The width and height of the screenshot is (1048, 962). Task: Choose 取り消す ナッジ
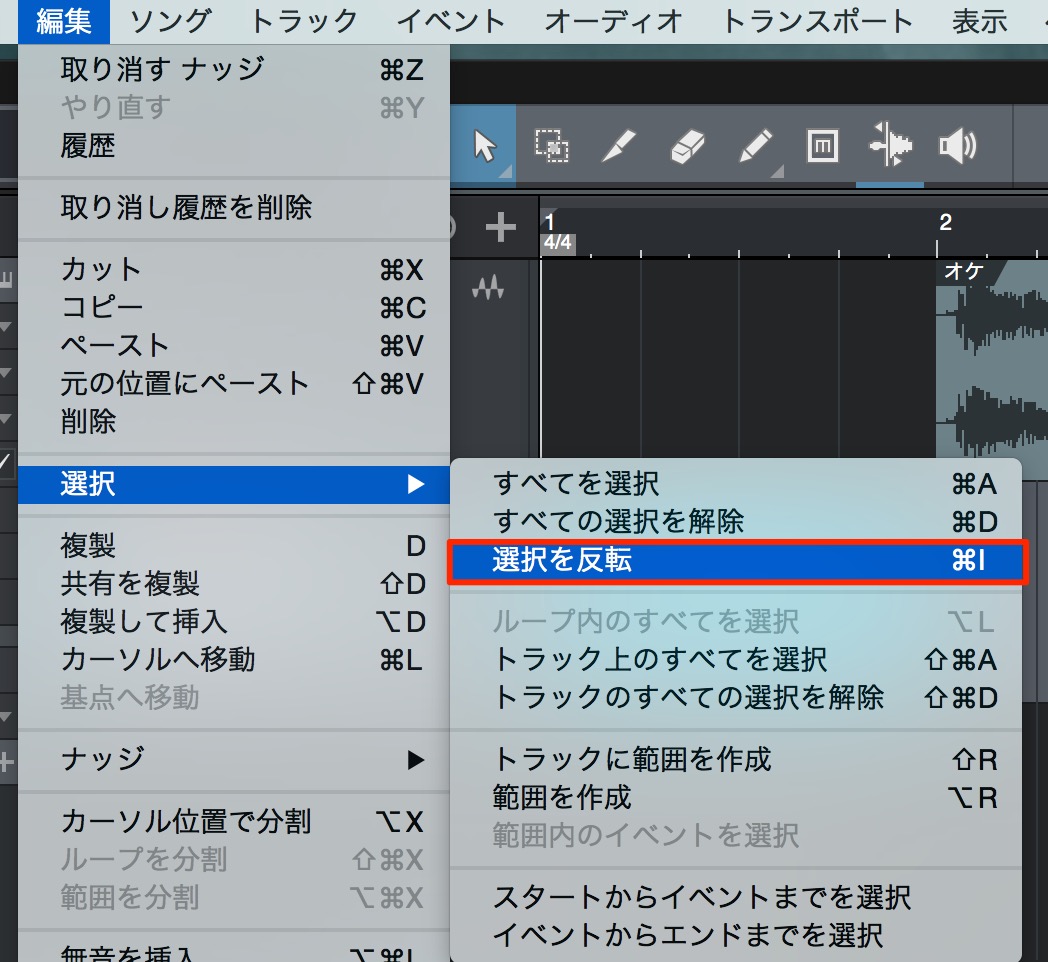234,70
